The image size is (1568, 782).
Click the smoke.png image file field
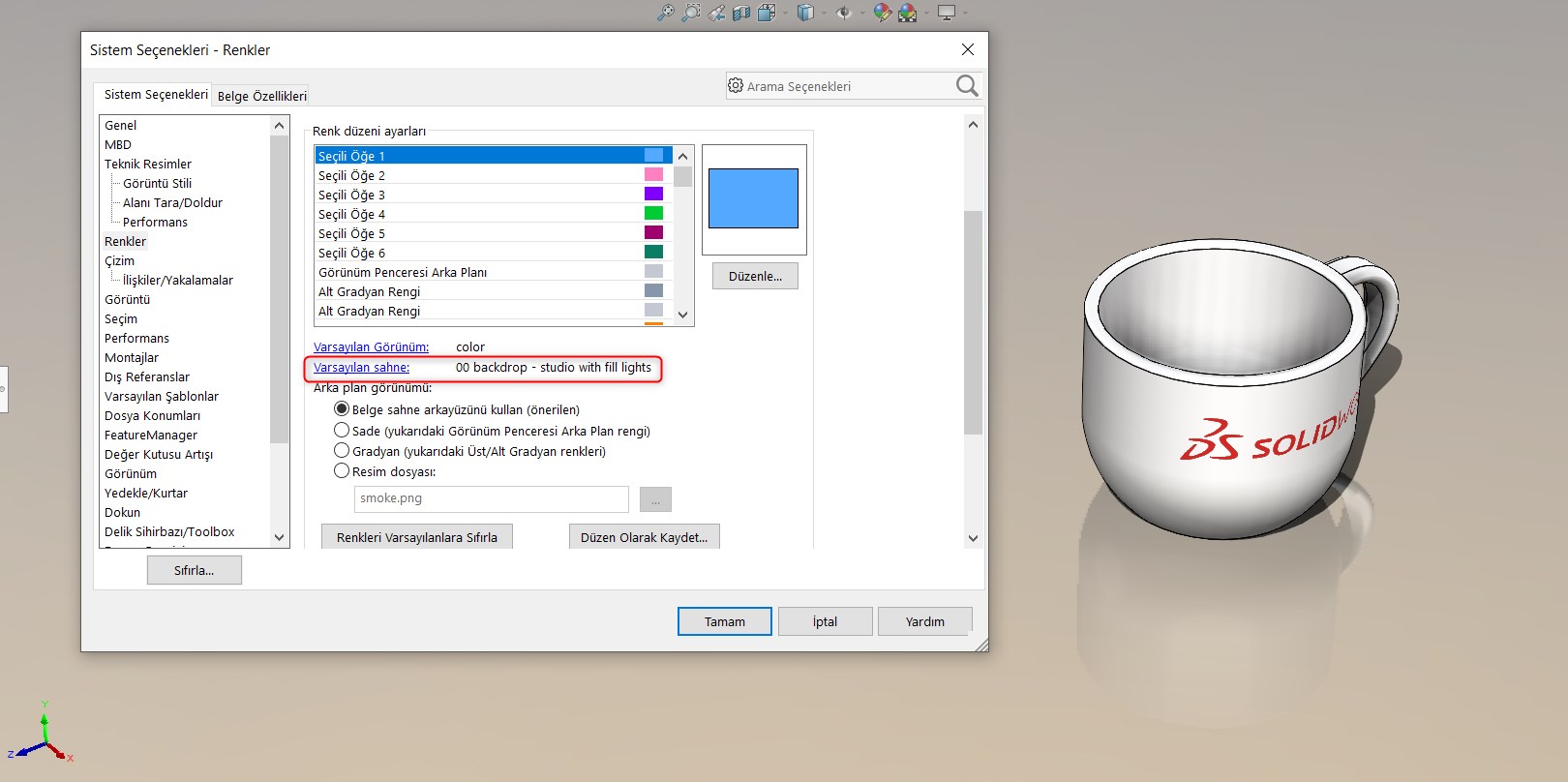pyautogui.click(x=492, y=498)
